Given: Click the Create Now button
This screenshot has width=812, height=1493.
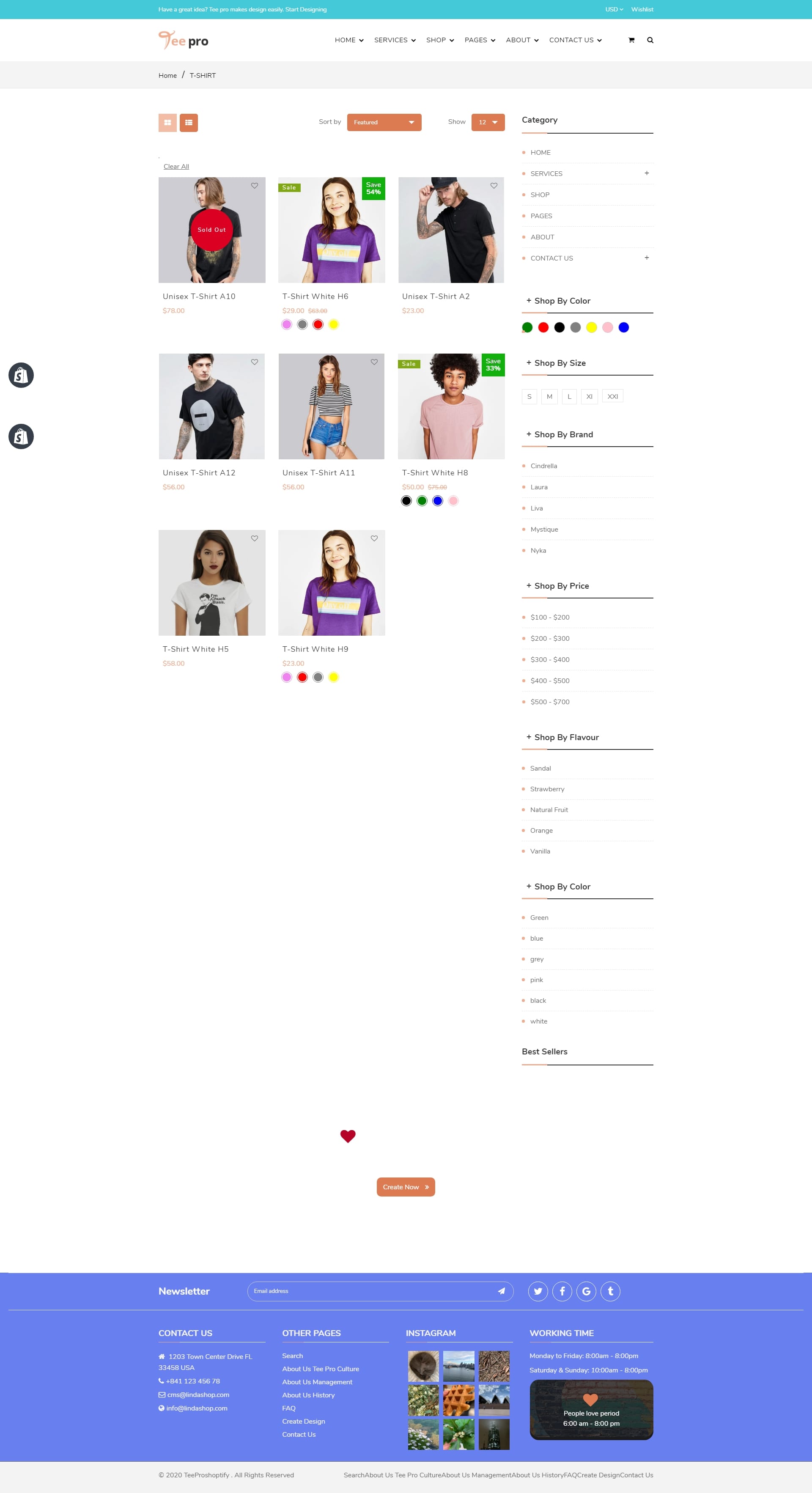Looking at the screenshot, I should pos(406,1187).
